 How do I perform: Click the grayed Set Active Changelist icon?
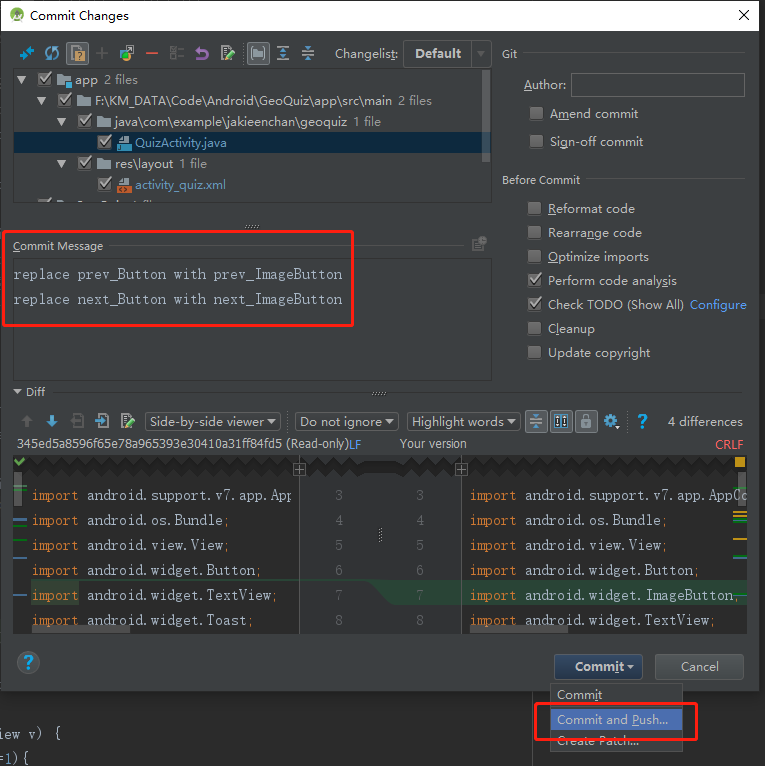point(177,53)
